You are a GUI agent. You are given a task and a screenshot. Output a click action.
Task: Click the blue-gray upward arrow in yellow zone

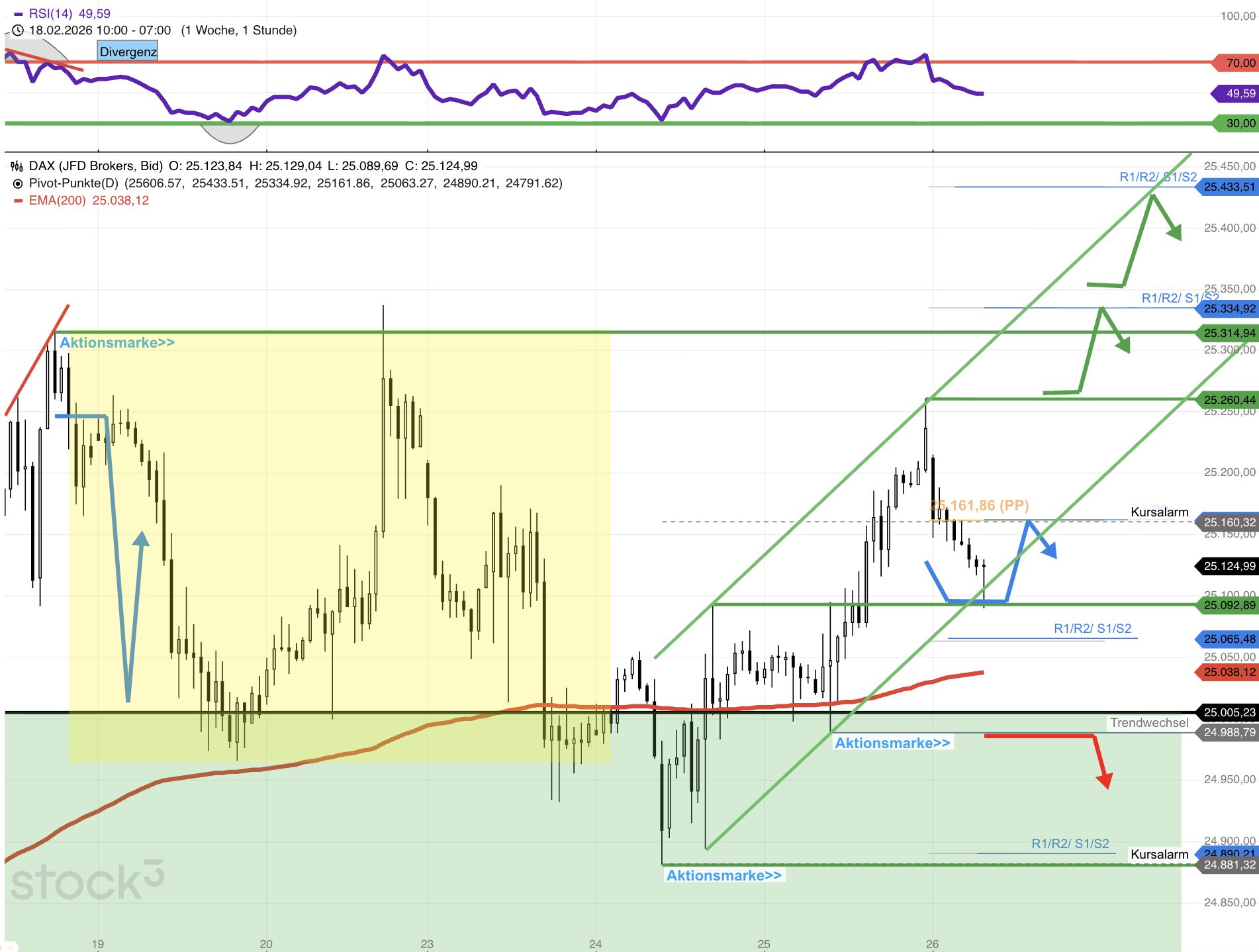(x=140, y=540)
